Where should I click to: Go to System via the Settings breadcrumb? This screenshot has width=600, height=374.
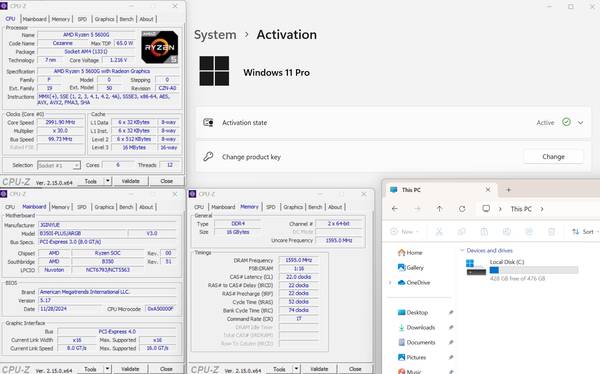click(215, 34)
